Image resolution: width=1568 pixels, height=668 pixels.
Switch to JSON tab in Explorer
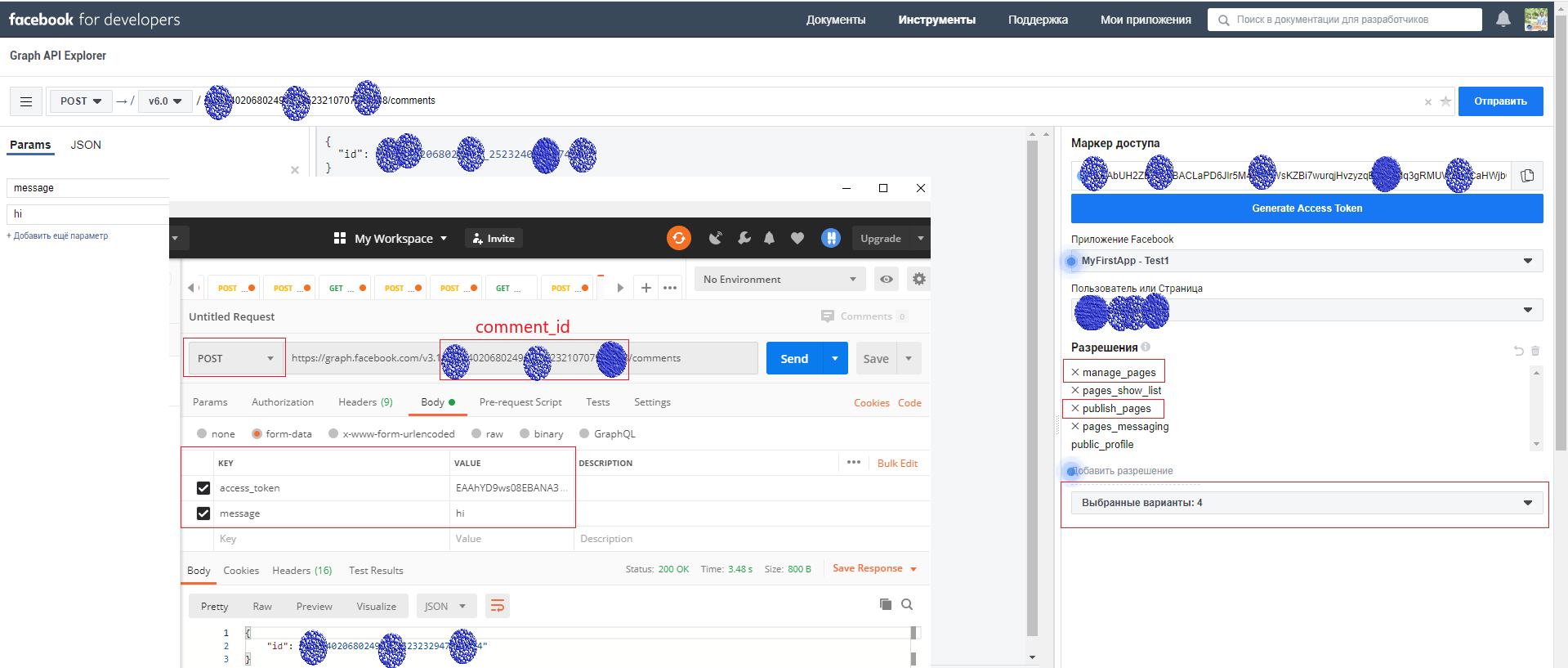point(86,145)
